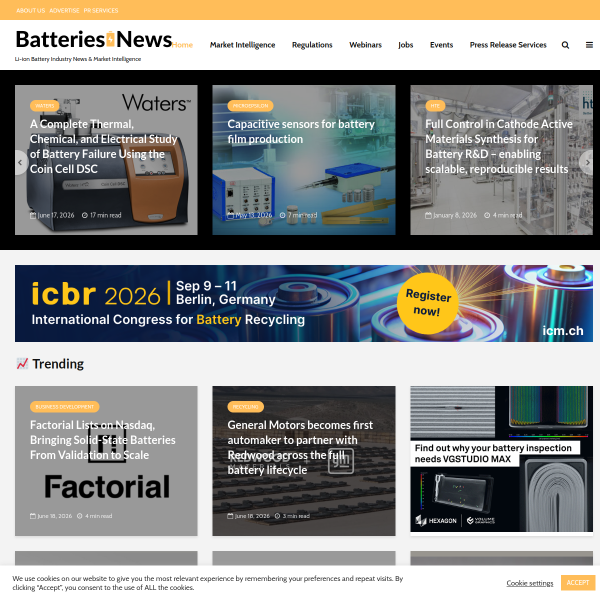Screen dimensions: 600x600
Task: Open Coin Cell DSC battery failure article
Action: (104, 147)
